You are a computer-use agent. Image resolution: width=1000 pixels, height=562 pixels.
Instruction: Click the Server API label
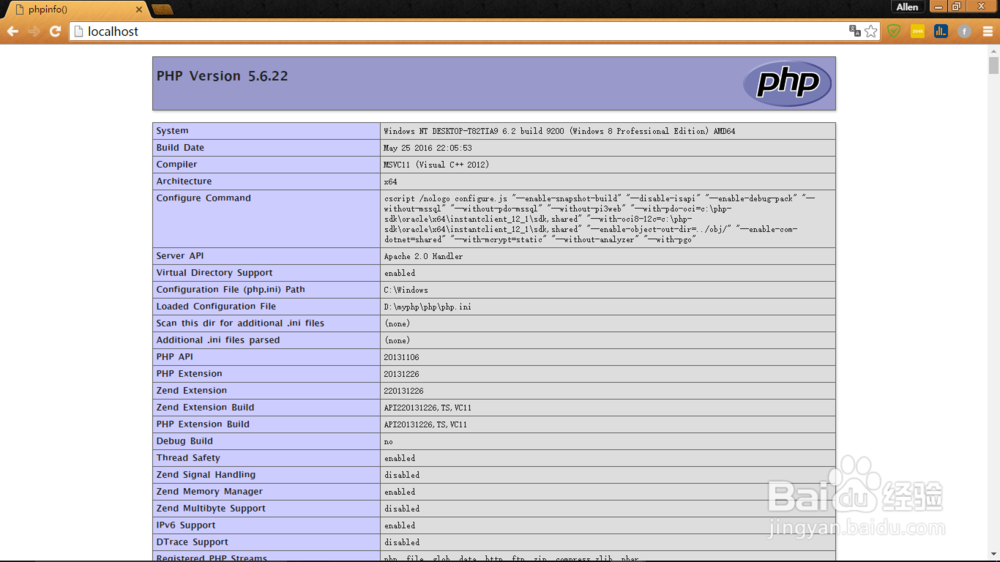point(180,256)
